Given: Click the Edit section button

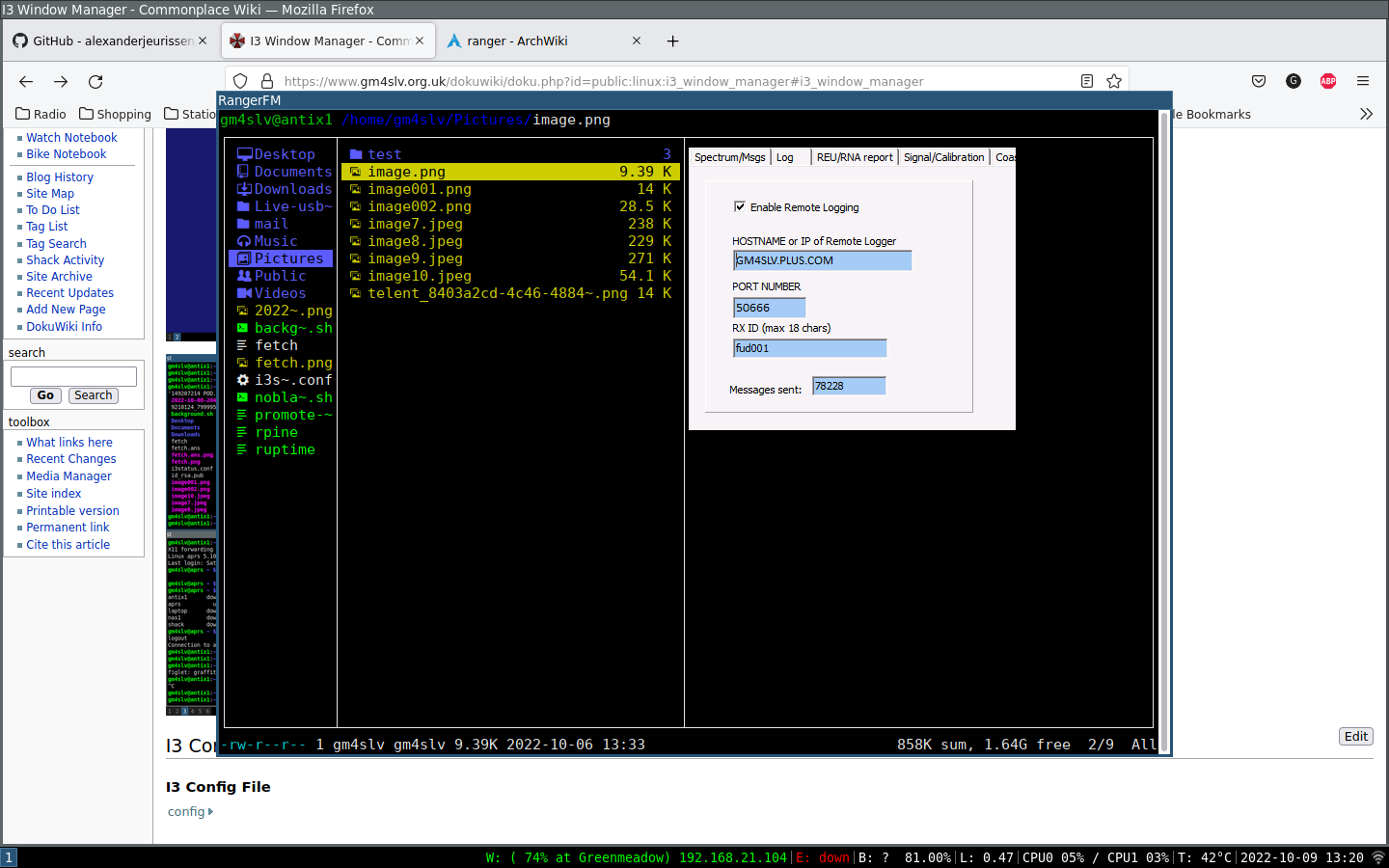Looking at the screenshot, I should pos(1355,737).
